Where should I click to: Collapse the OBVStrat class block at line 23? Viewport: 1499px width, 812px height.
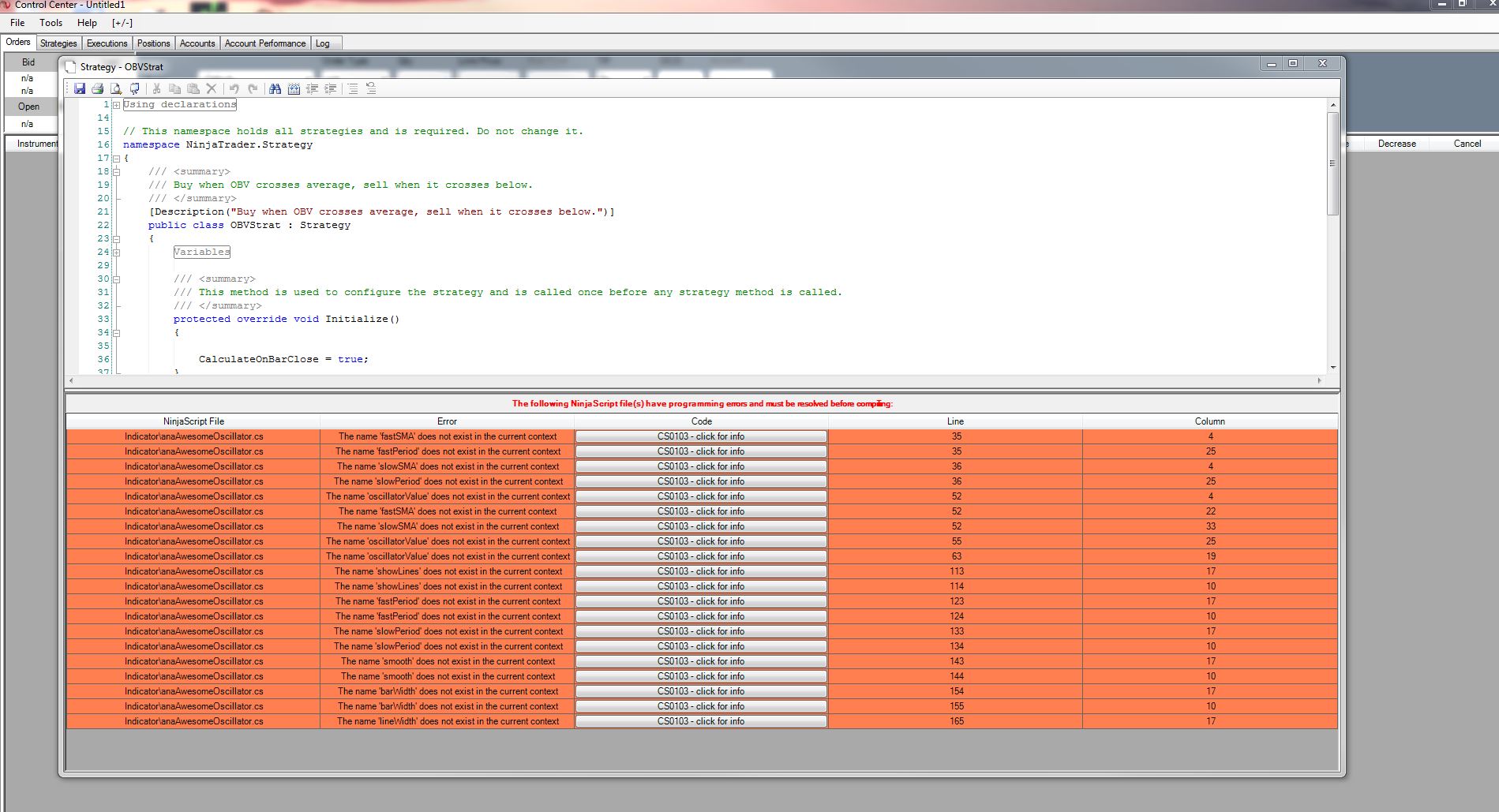pyautogui.click(x=116, y=238)
